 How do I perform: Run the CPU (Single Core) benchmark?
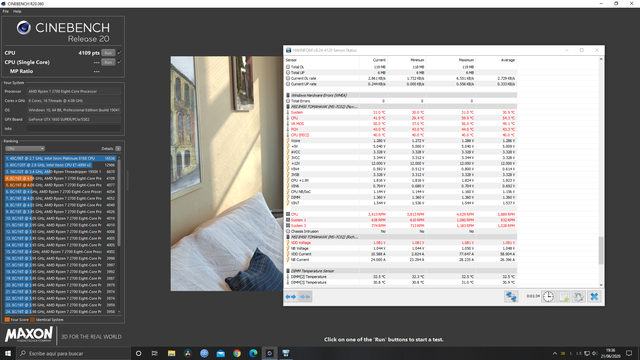click(108, 62)
